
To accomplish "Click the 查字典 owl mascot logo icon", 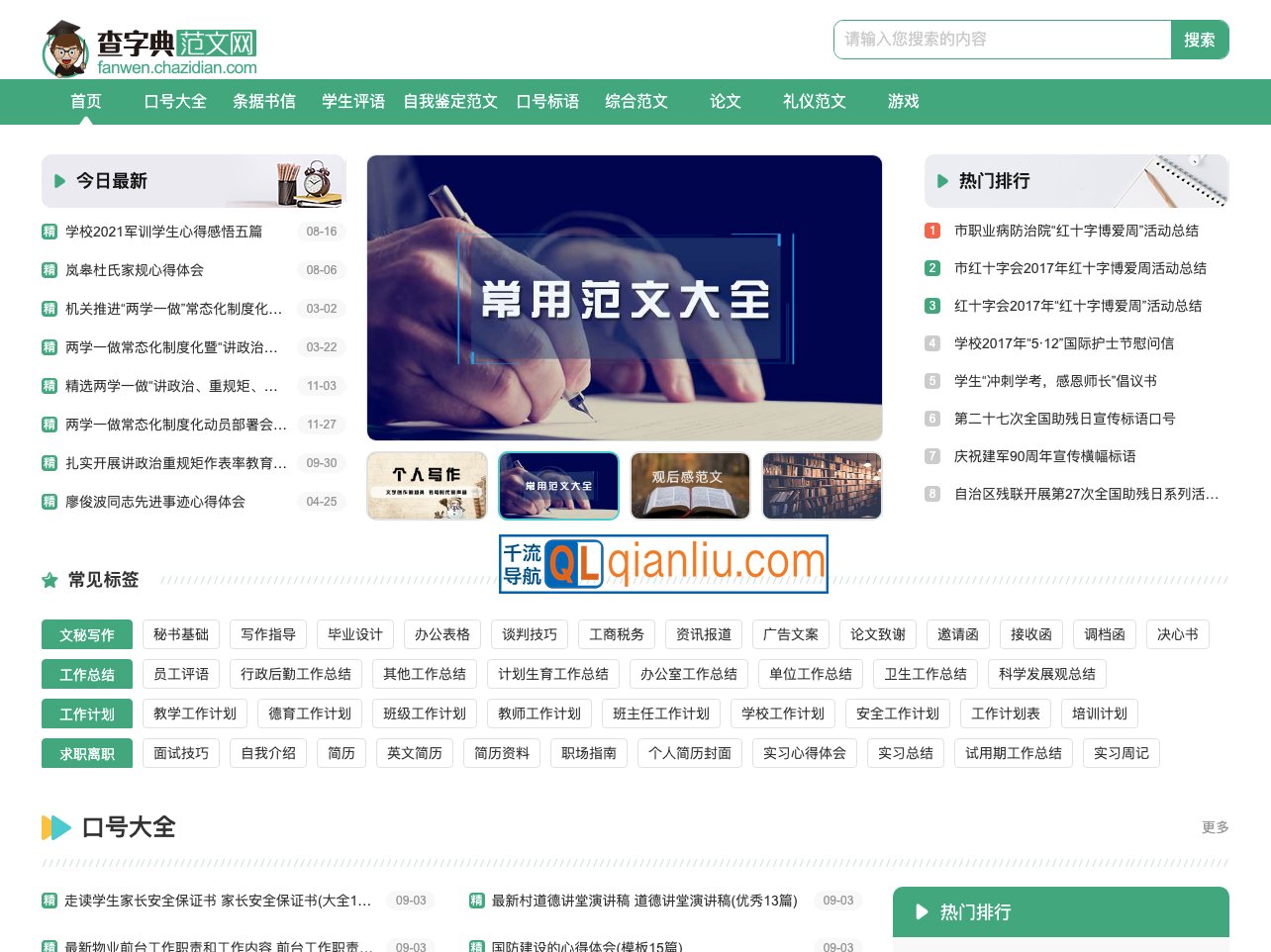I will click(63, 44).
